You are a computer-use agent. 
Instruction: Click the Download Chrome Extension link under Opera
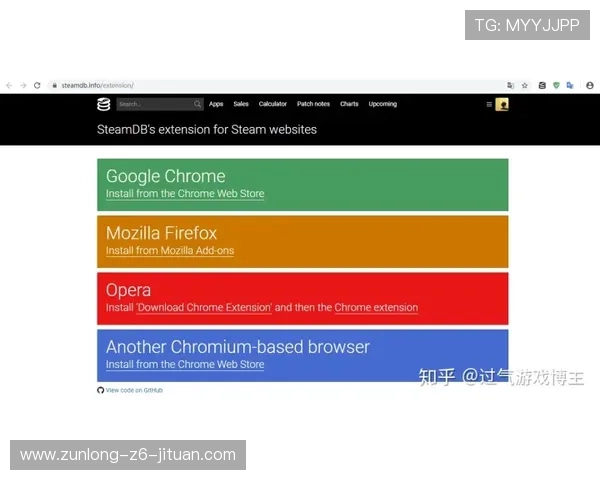pyautogui.click(x=204, y=308)
